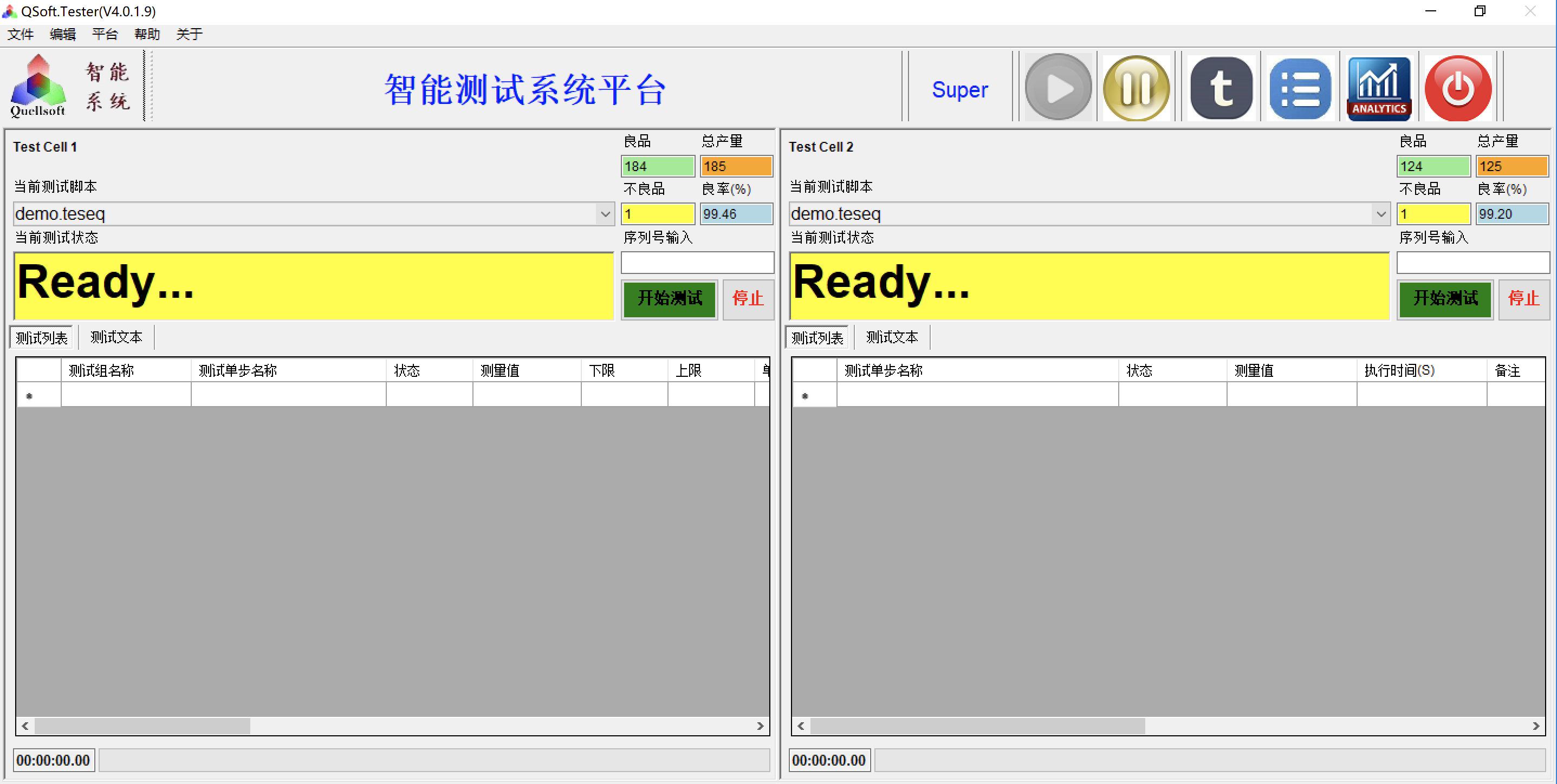This screenshot has height=784, width=1557.
Task: Click 开始测试 button in Test Cell 1
Action: click(x=669, y=298)
